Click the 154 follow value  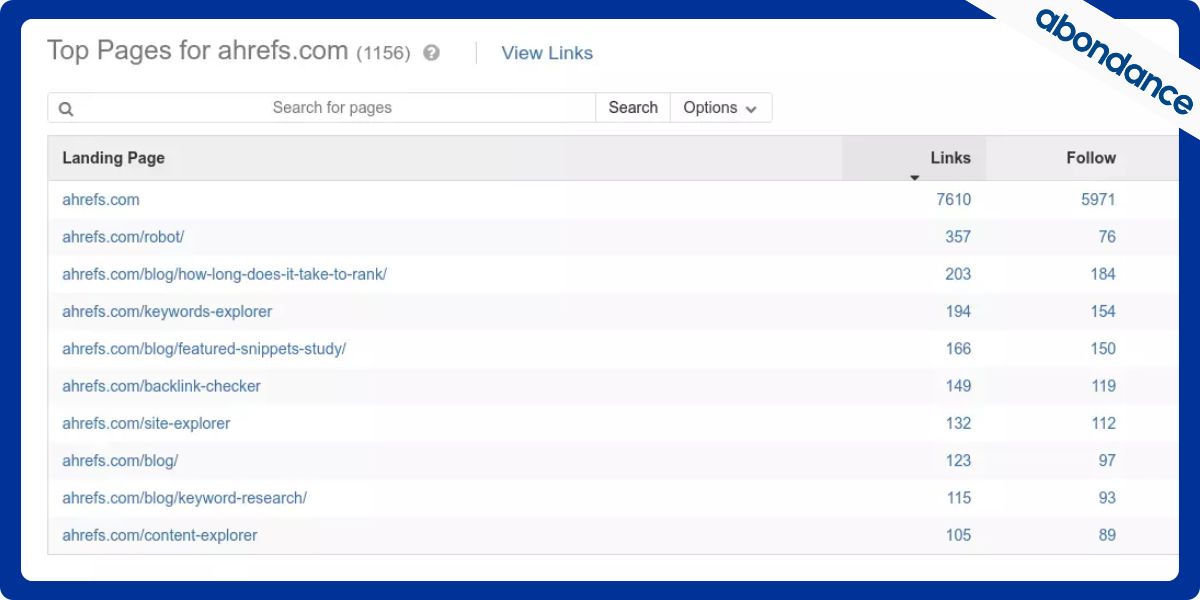pos(1103,311)
